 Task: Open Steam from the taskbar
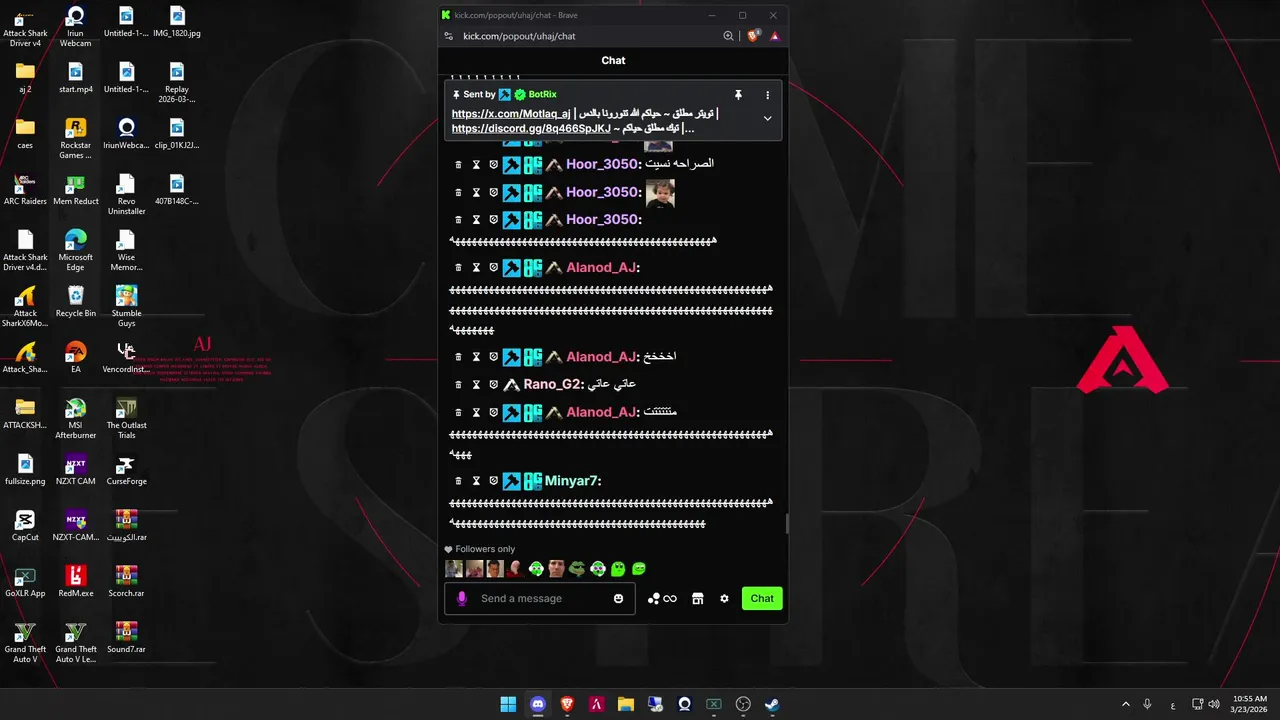click(772, 704)
